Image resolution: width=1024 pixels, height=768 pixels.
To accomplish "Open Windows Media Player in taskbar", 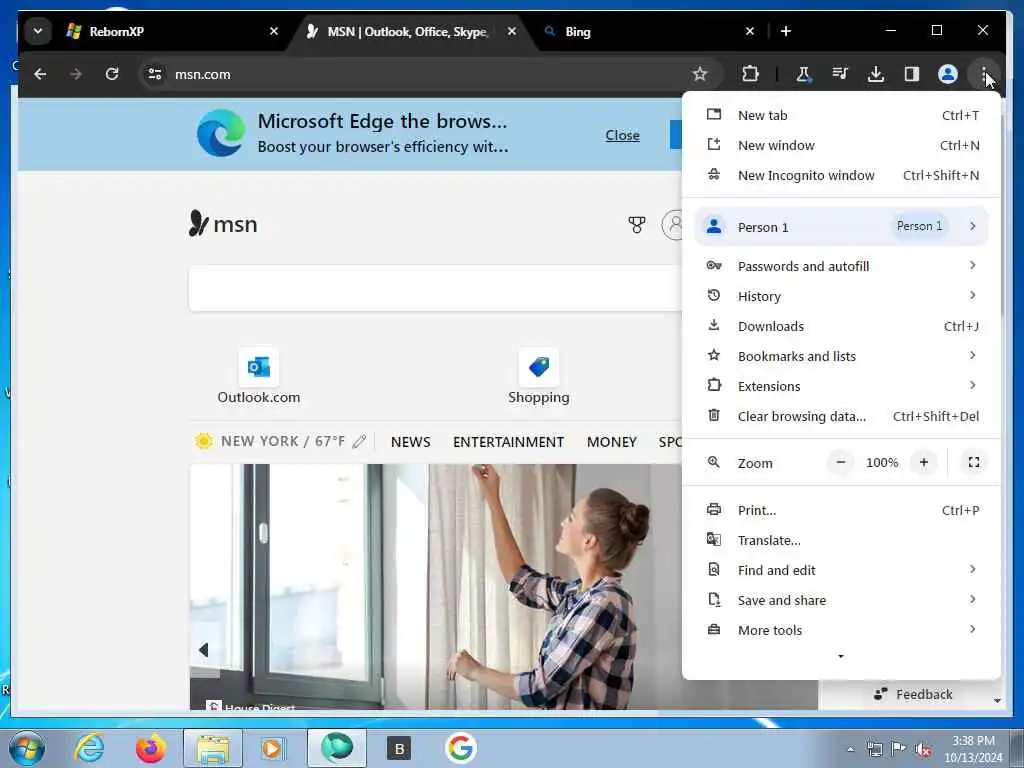I will [x=272, y=748].
